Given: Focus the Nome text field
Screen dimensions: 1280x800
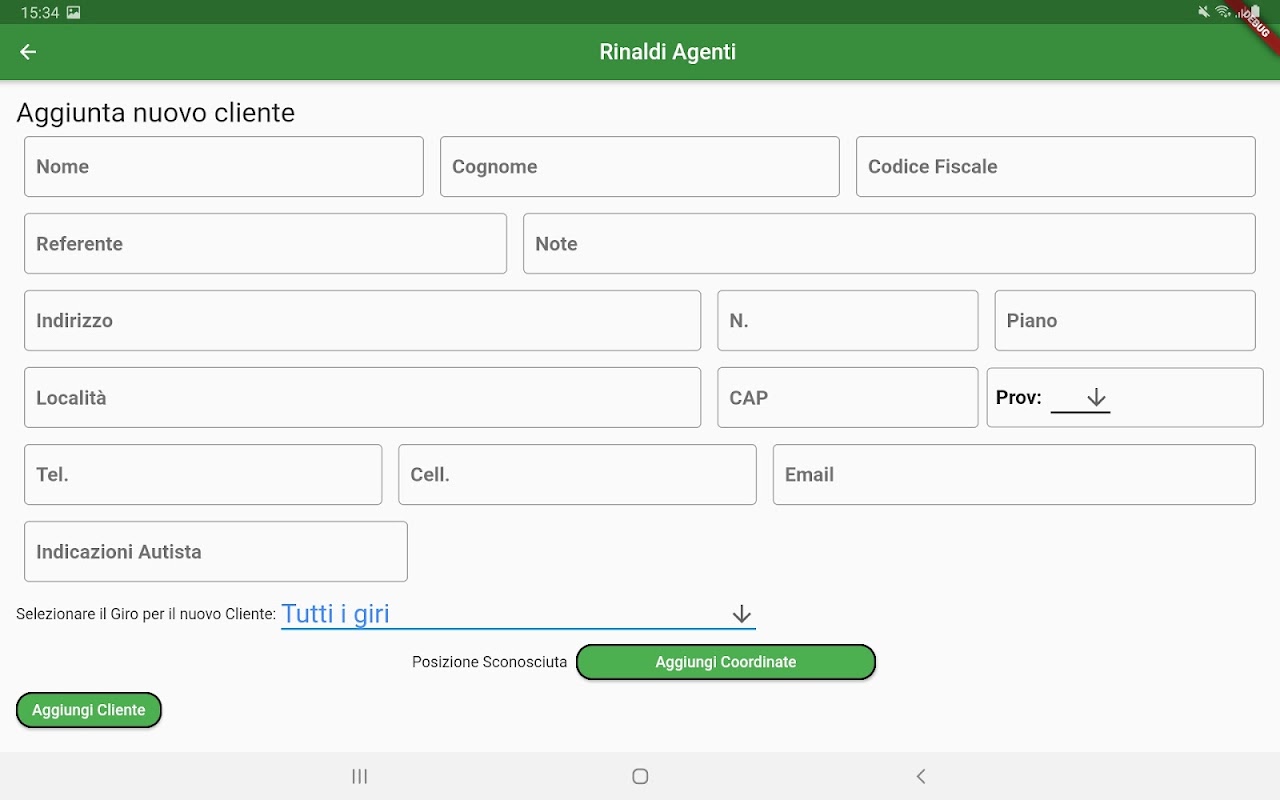Looking at the screenshot, I should (224, 167).
